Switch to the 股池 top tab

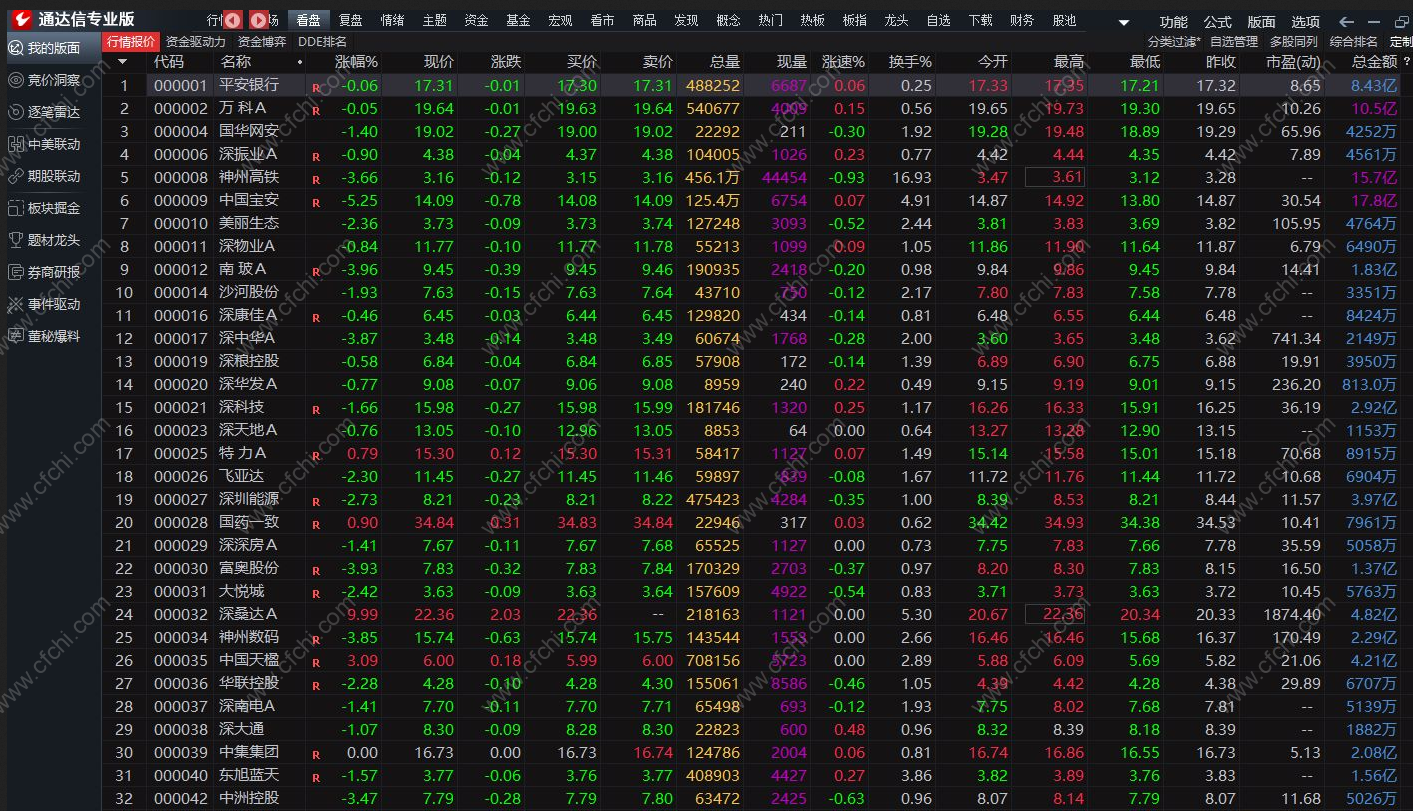(x=1064, y=20)
